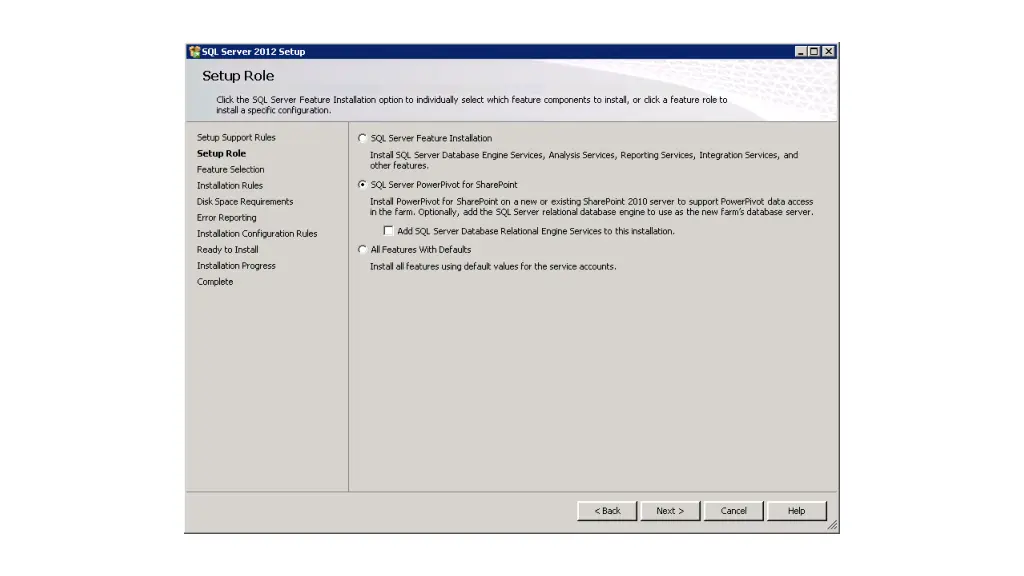The height and width of the screenshot is (576, 1024).
Task: Click Disk Space Requirements in sidebar
Action: coord(245,202)
